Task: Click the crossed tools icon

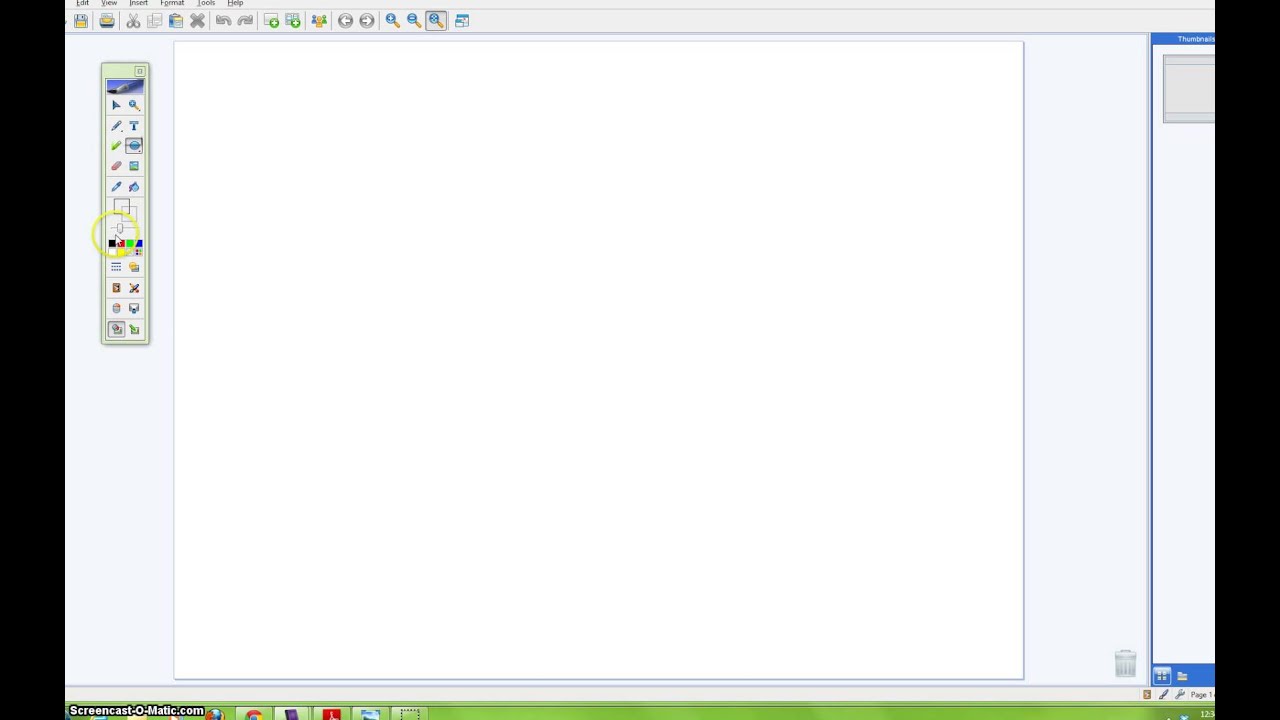Action: [134, 288]
